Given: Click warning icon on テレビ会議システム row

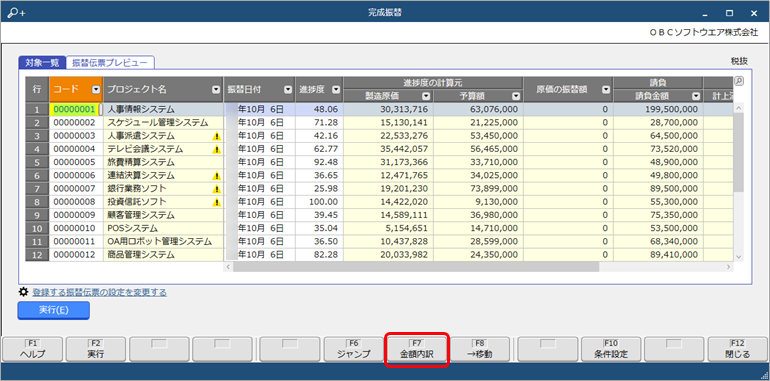Looking at the screenshot, I should click(216, 149).
